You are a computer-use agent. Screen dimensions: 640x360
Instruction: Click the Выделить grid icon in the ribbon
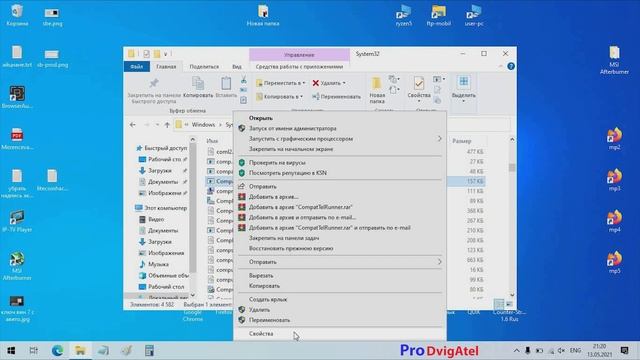[464, 82]
